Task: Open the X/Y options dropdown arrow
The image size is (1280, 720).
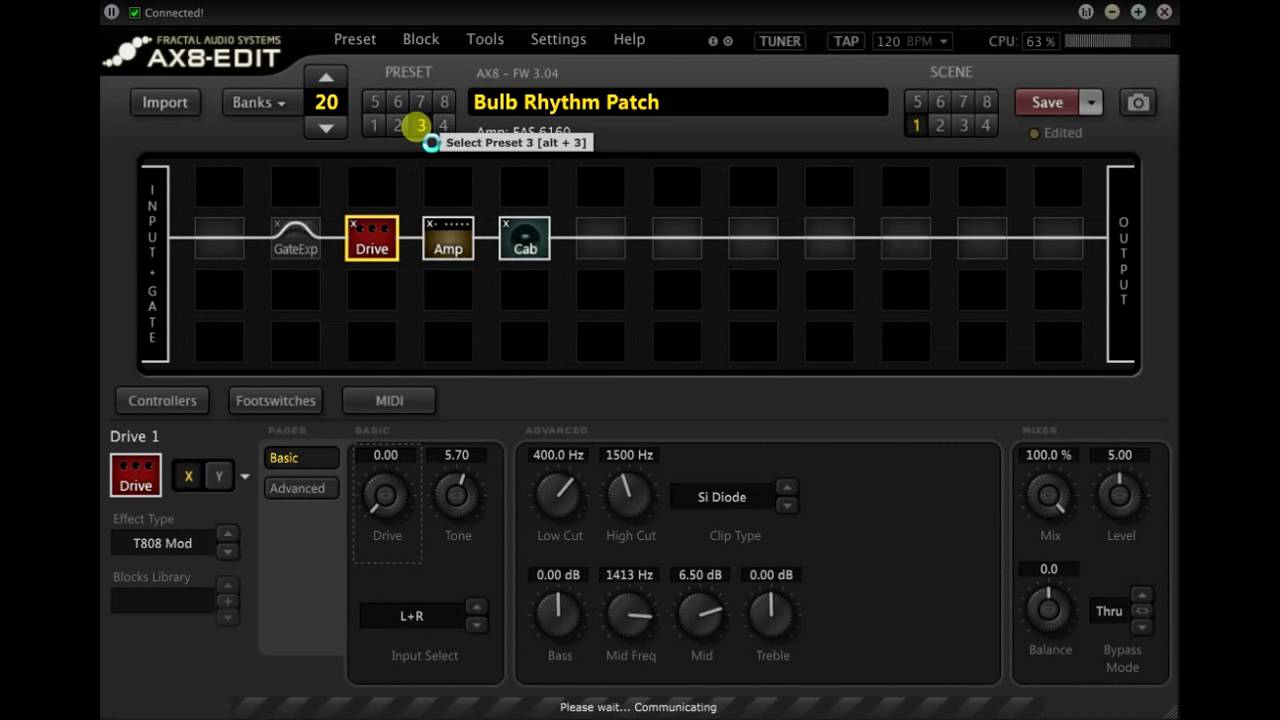Action: pos(245,477)
